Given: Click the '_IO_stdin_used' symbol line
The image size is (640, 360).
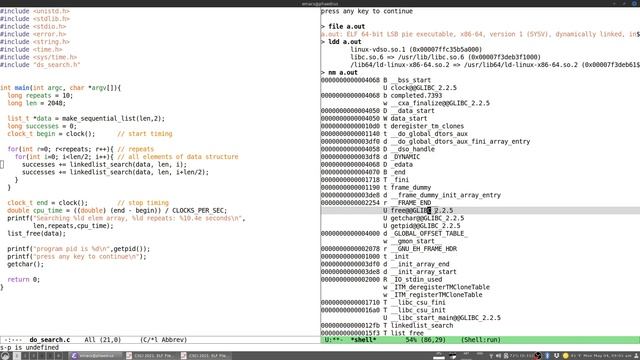Looking at the screenshot, I should coord(381,280).
